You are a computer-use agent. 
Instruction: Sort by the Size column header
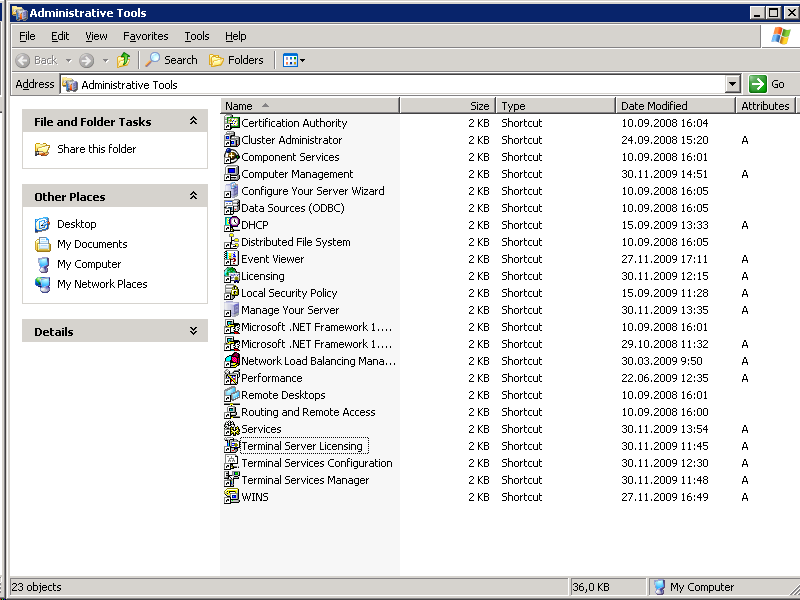447,106
